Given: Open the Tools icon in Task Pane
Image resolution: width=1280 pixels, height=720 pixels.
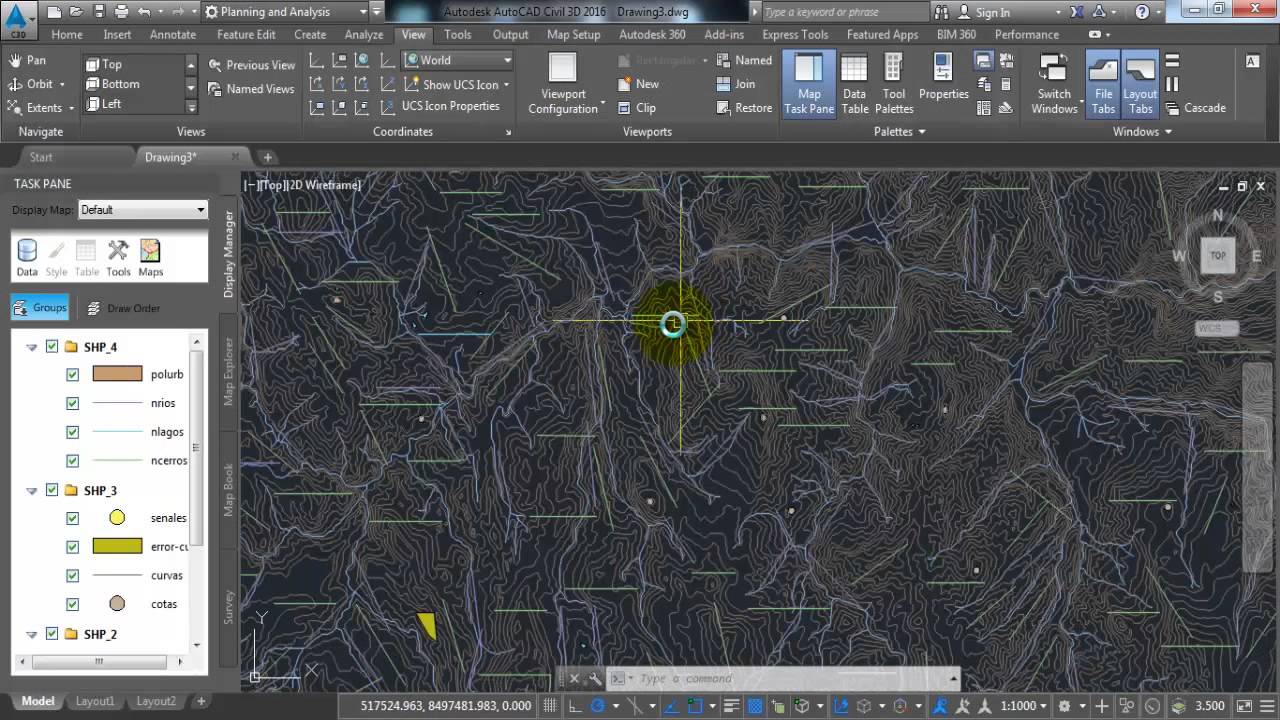Looking at the screenshot, I should [118, 258].
